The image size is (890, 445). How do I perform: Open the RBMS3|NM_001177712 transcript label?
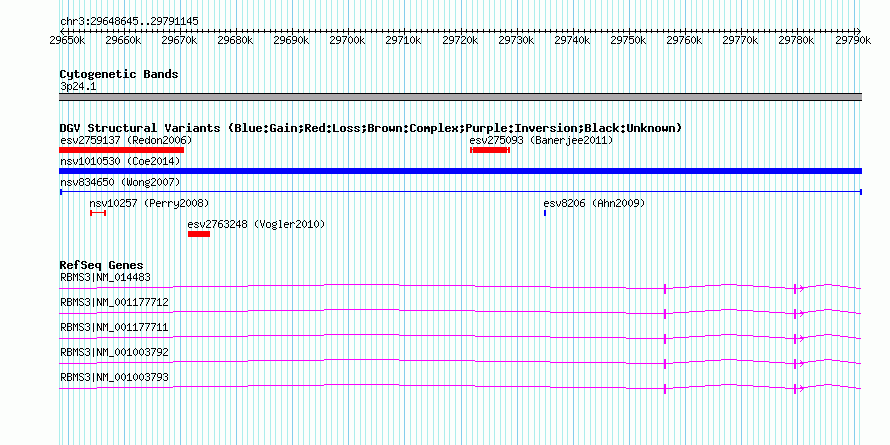click(114, 303)
